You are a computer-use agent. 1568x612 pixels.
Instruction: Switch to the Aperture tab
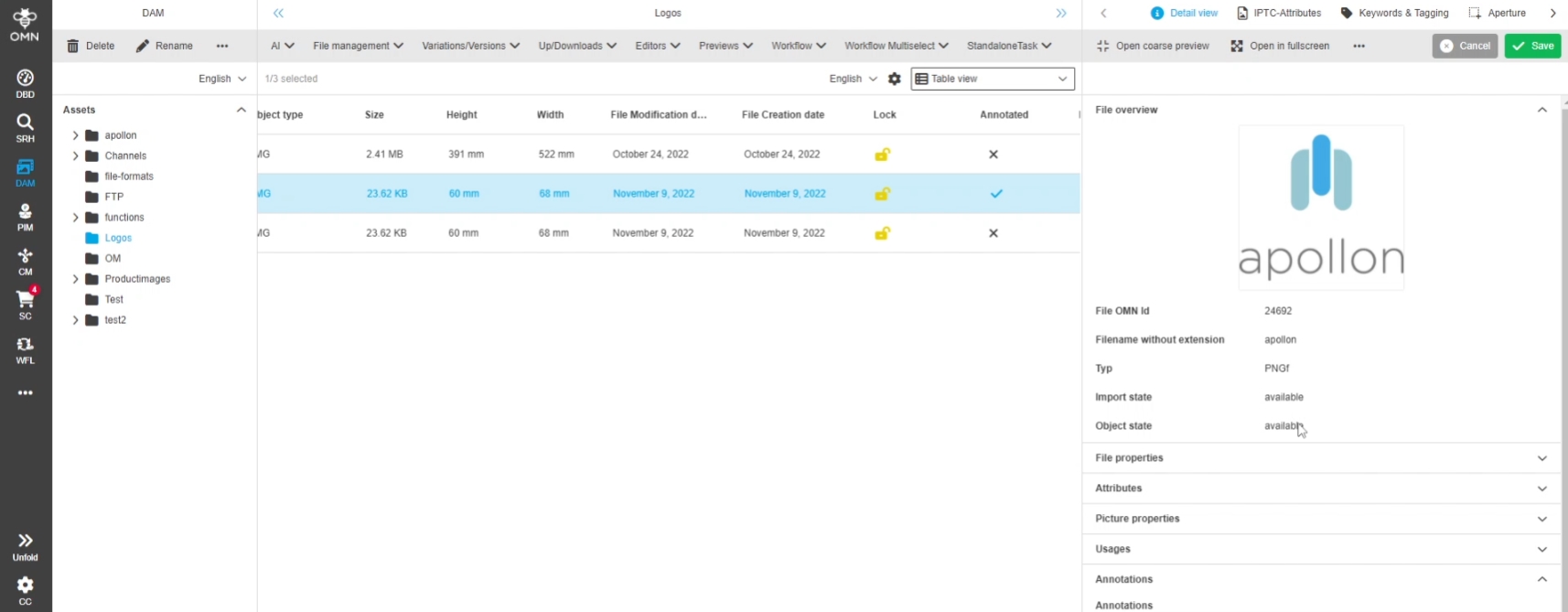pyautogui.click(x=1497, y=13)
